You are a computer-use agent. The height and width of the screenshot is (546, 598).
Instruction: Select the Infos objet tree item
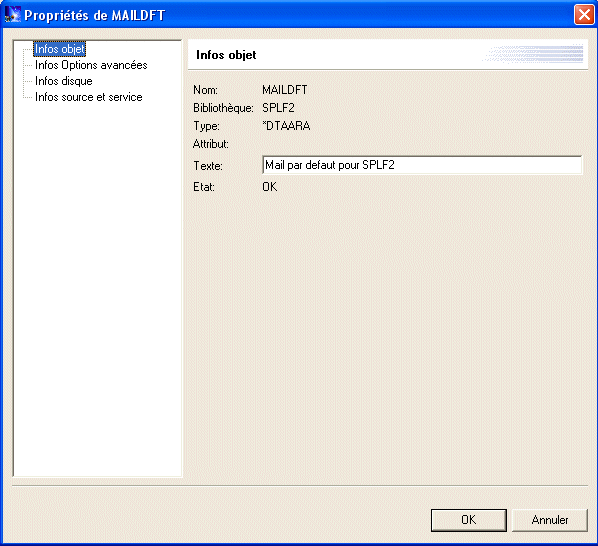pyautogui.click(x=59, y=49)
